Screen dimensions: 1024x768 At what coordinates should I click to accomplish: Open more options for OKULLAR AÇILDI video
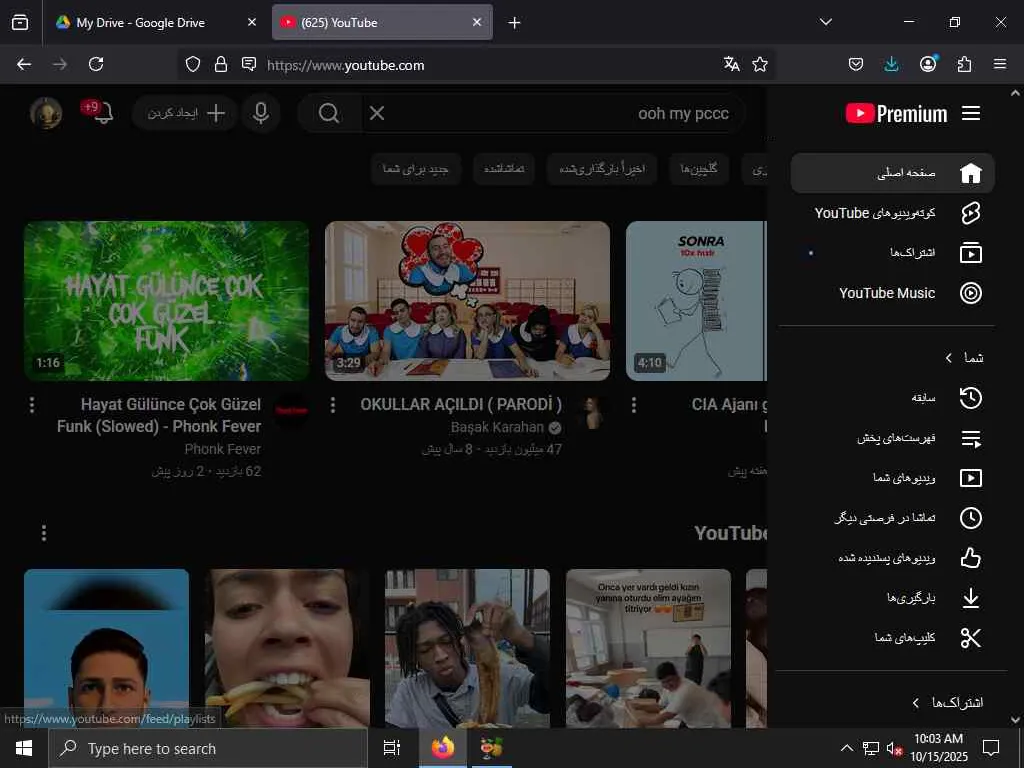coord(333,405)
